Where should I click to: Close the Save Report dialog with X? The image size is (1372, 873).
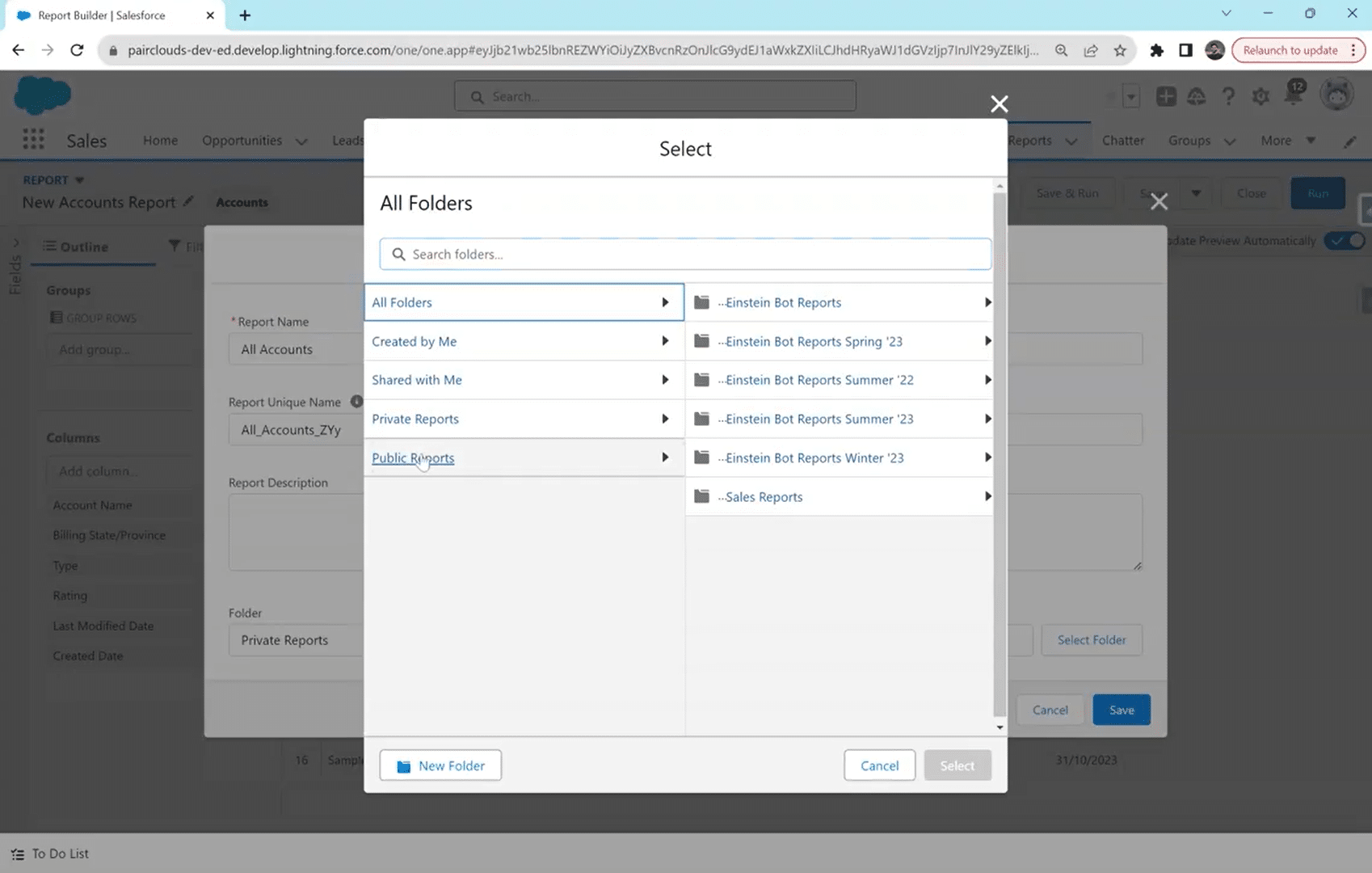pyautogui.click(x=1159, y=201)
